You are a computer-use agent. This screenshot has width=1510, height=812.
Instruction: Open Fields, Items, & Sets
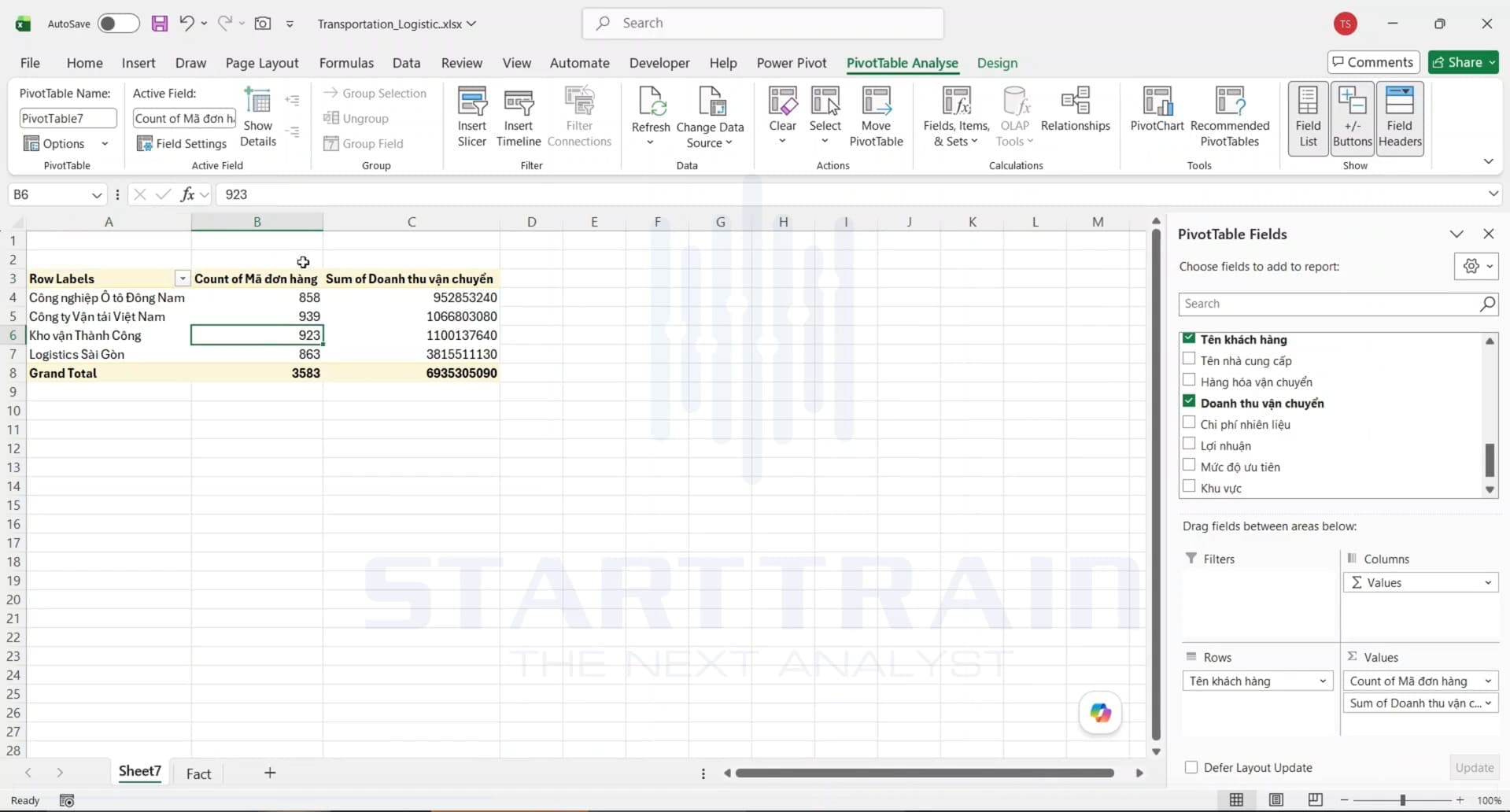coord(956,117)
